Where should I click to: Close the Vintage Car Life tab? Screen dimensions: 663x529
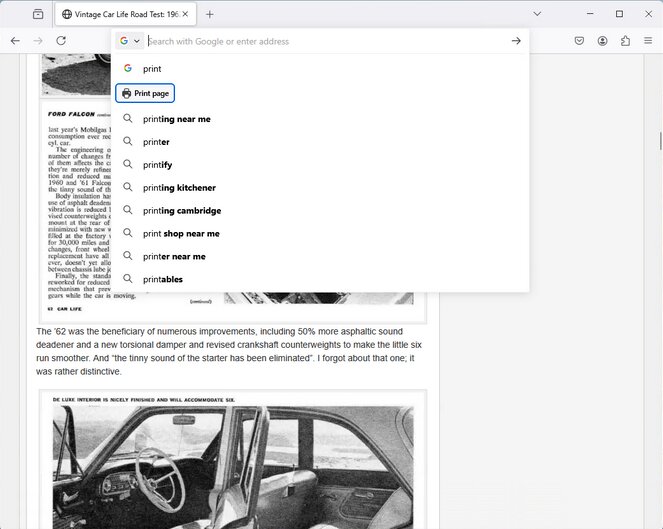point(185,14)
